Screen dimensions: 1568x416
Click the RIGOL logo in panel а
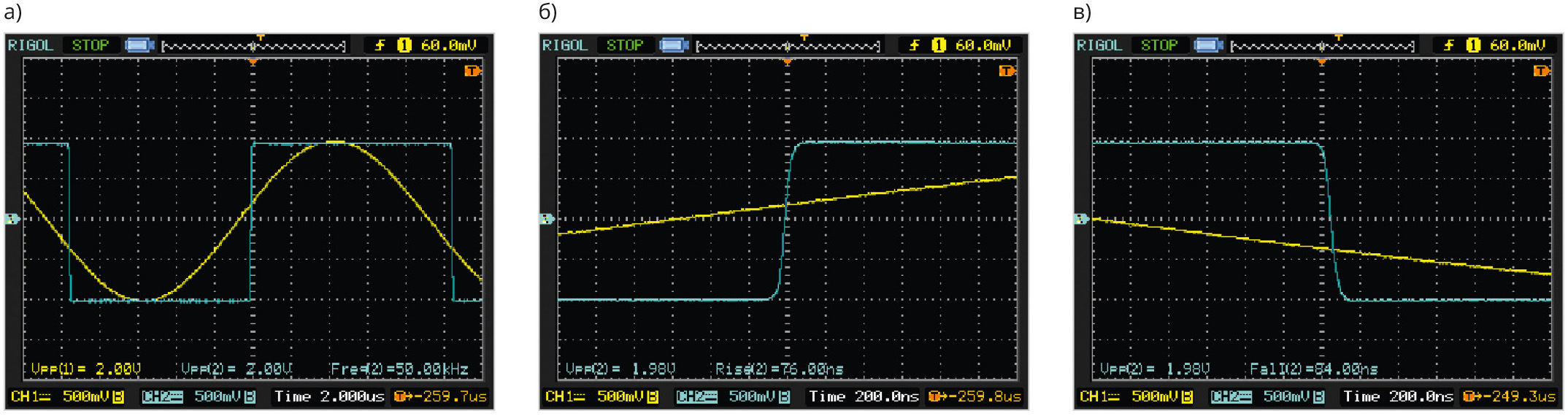(x=31, y=45)
